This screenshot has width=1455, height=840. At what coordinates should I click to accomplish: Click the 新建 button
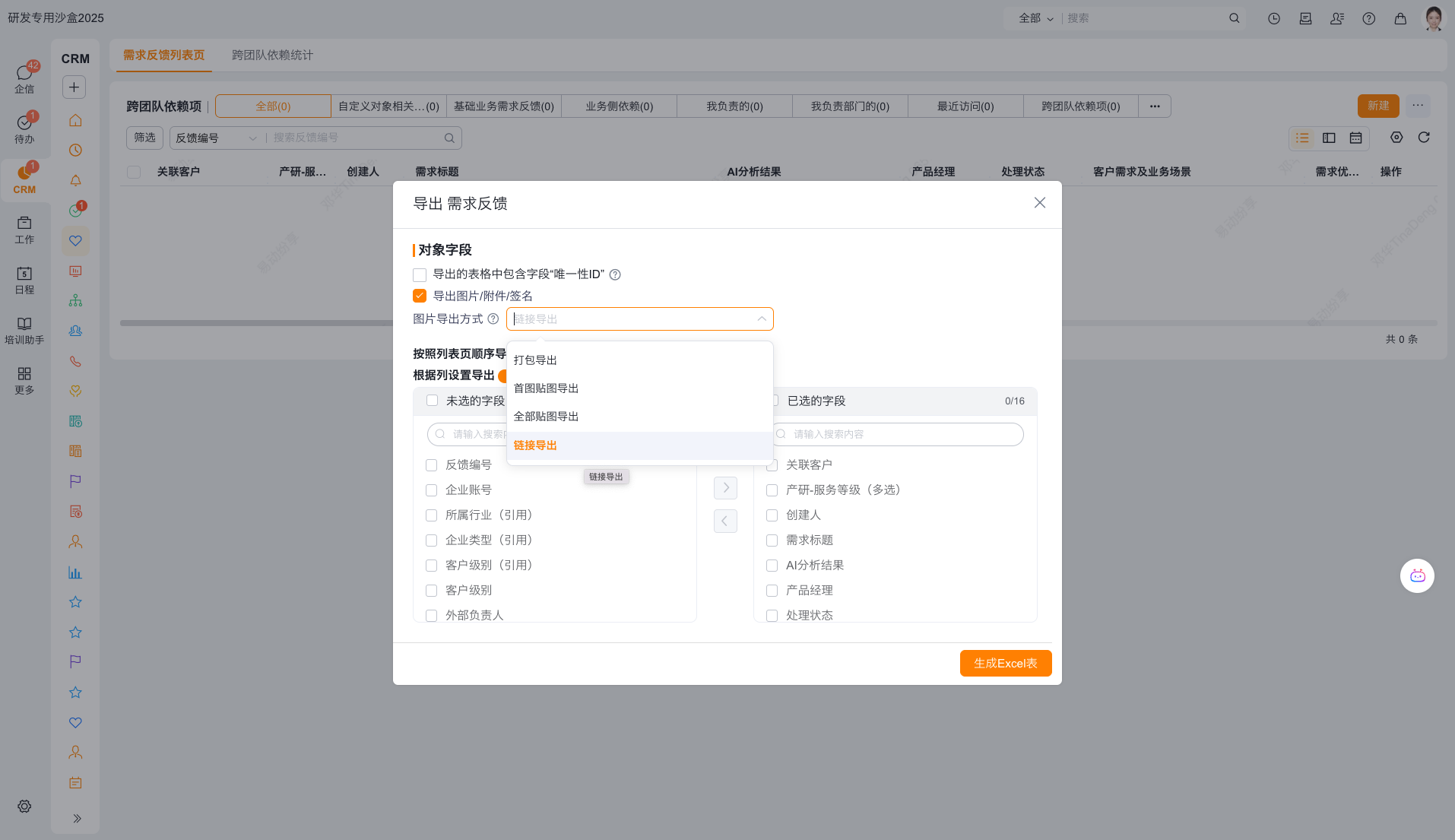pyautogui.click(x=1378, y=106)
